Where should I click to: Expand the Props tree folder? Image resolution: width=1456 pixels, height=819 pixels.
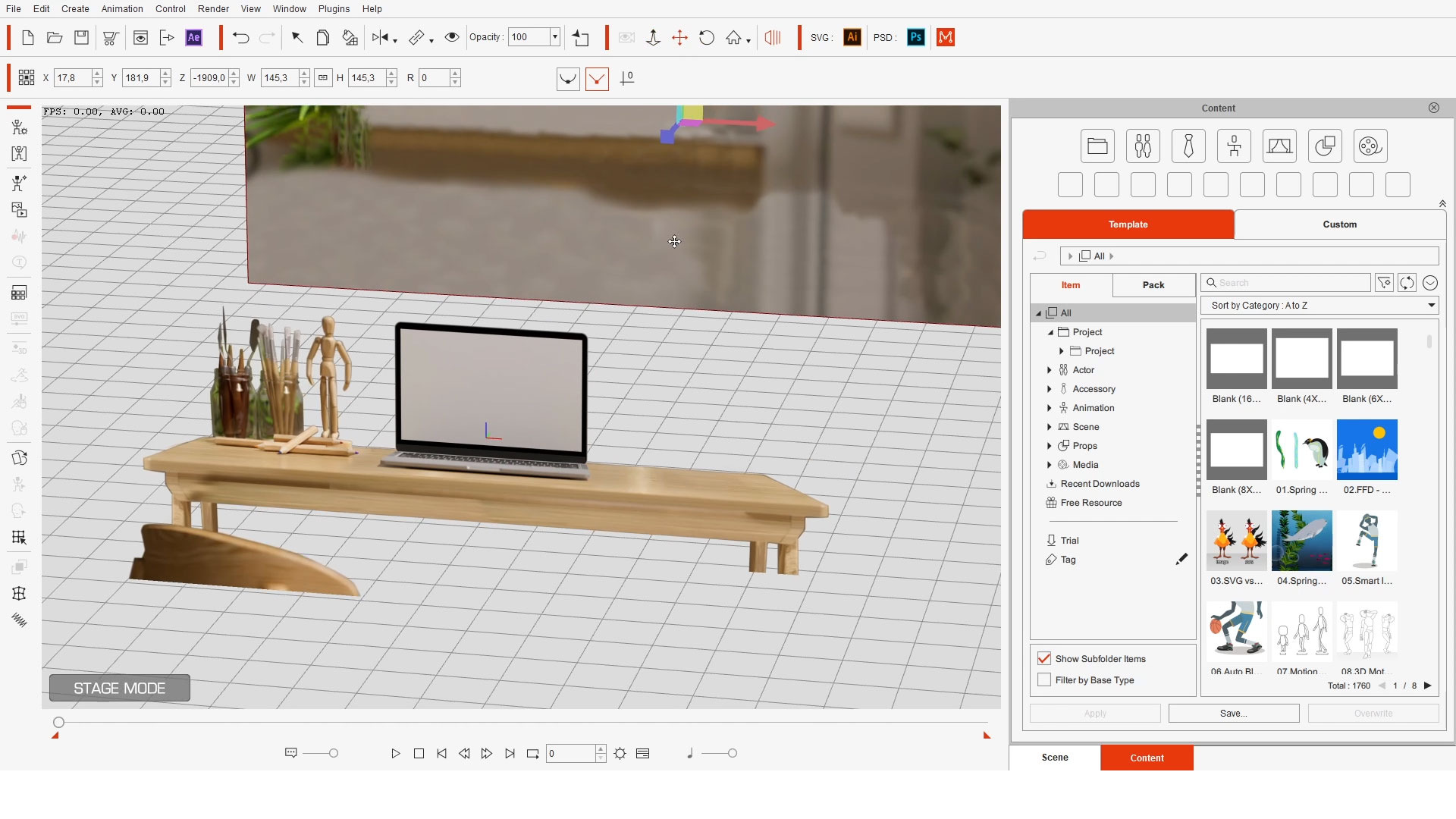[1050, 446]
